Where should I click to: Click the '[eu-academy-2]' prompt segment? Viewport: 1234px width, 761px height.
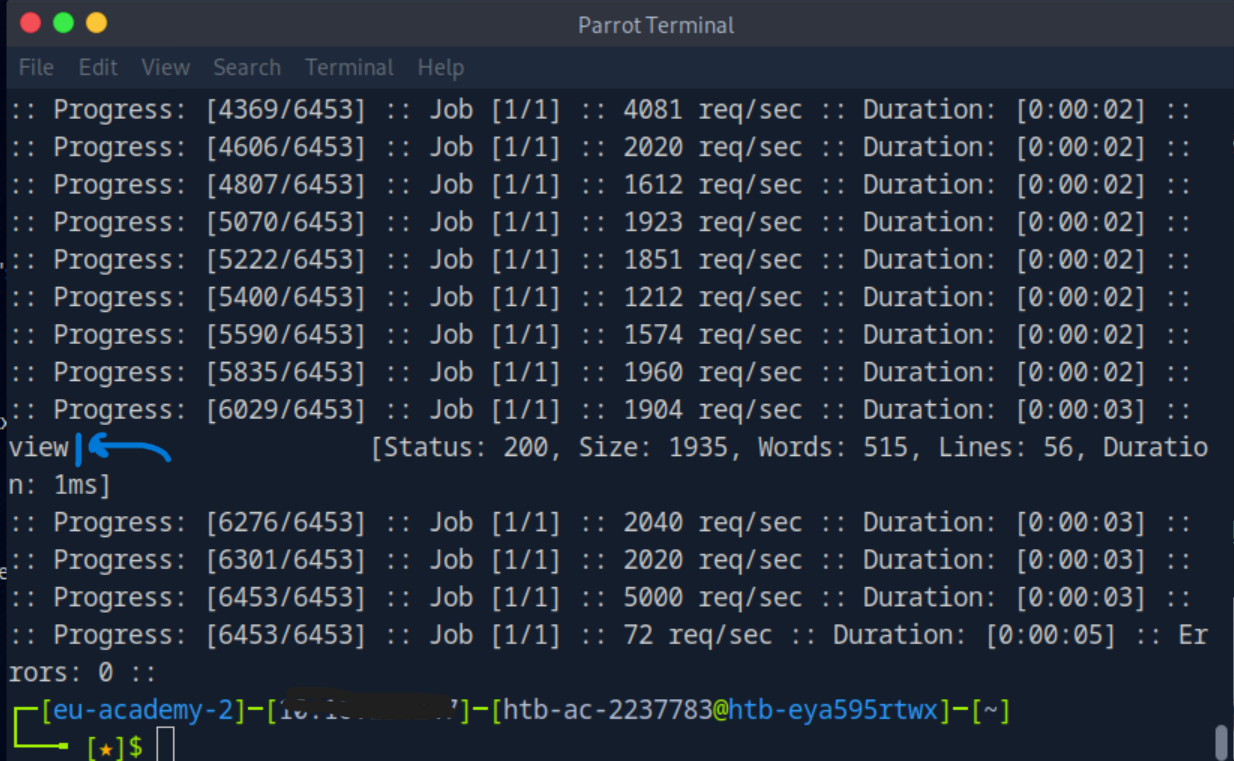click(141, 711)
